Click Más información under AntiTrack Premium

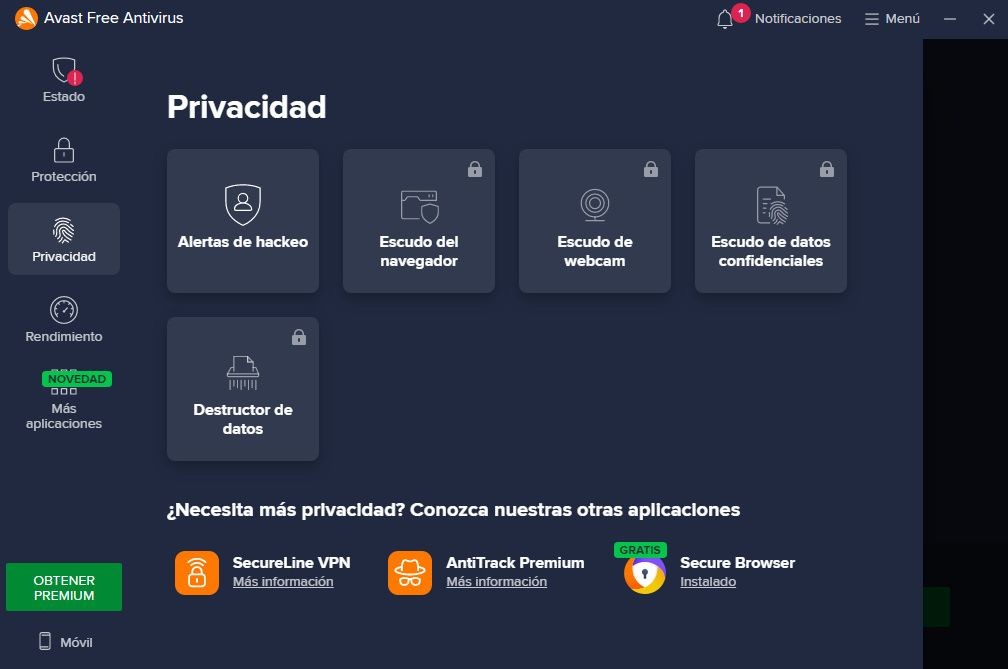pos(496,582)
